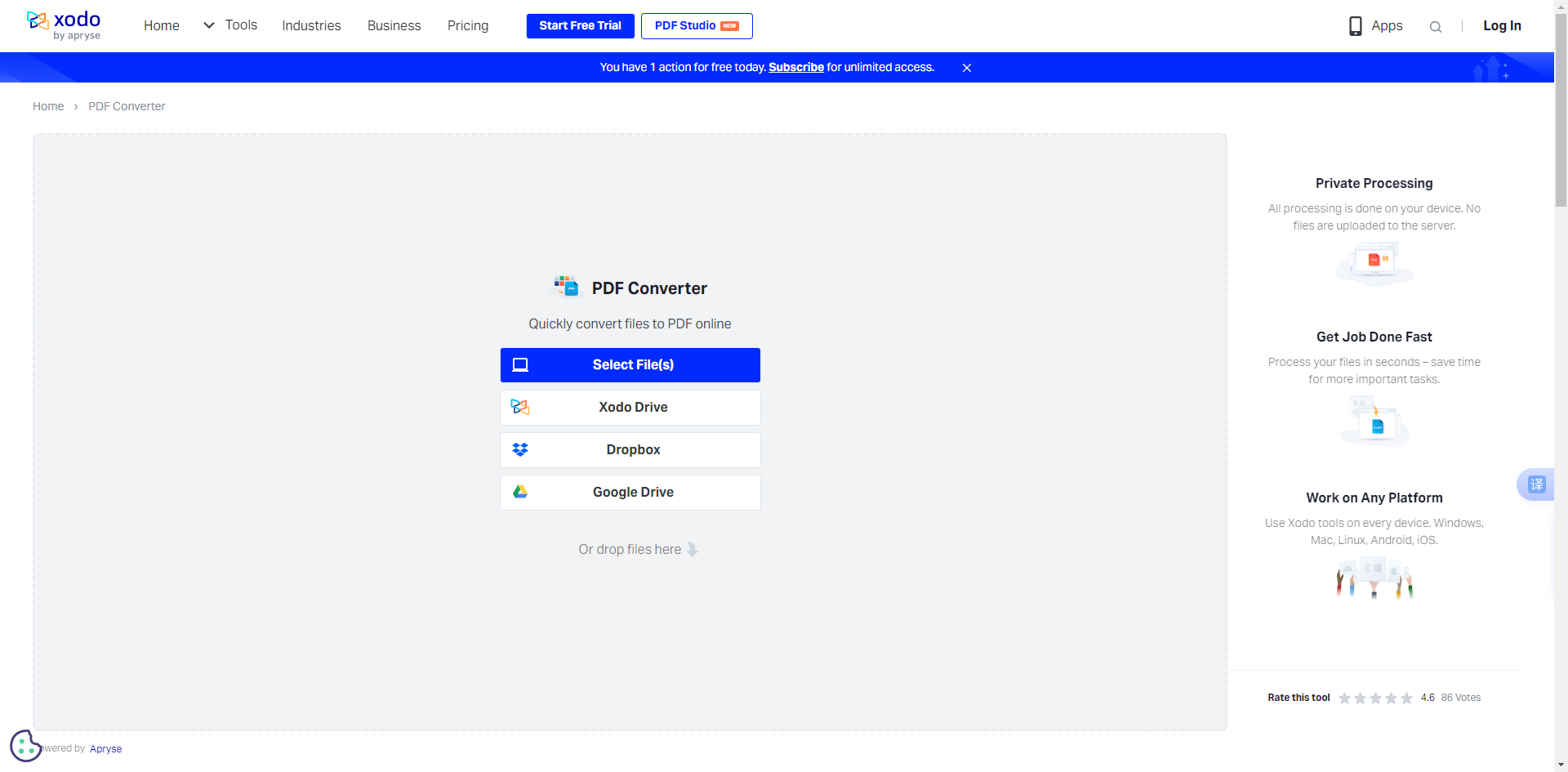This screenshot has height=772, width=1568.
Task: Open the Home menu item
Action: tap(162, 26)
